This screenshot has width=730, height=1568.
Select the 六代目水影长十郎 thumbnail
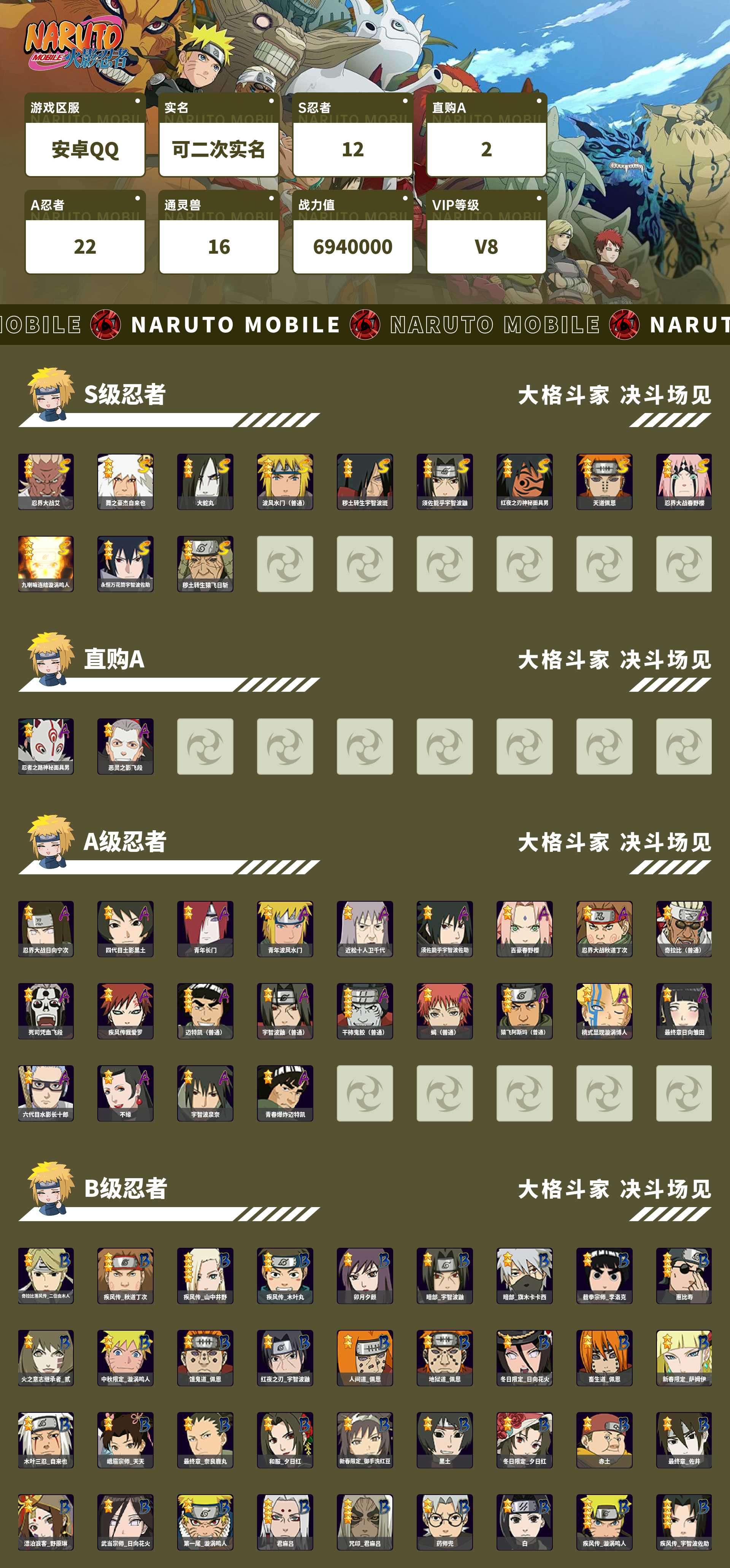coord(46,1093)
